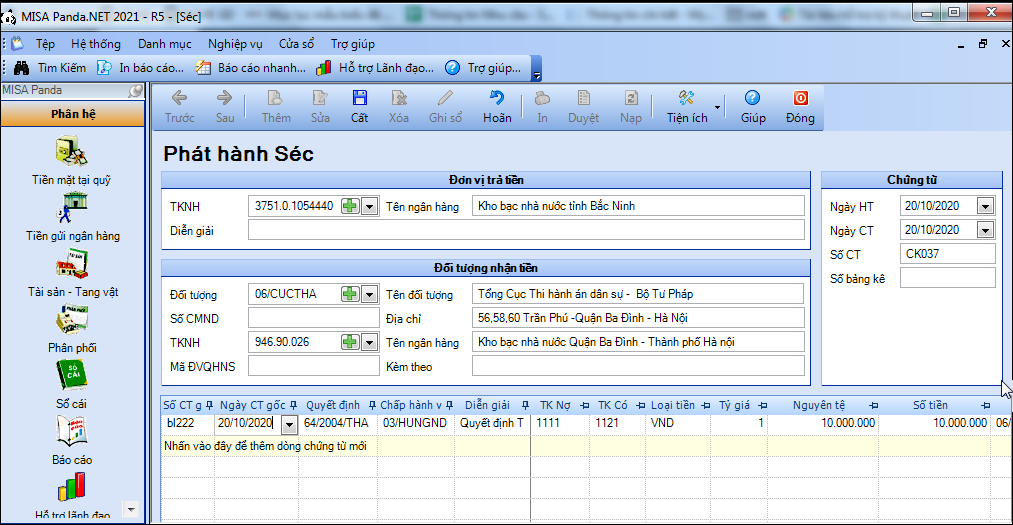This screenshot has height=525, width=1013.
Task: Toggle pin on MISA Panda panel
Action: click(x=135, y=90)
